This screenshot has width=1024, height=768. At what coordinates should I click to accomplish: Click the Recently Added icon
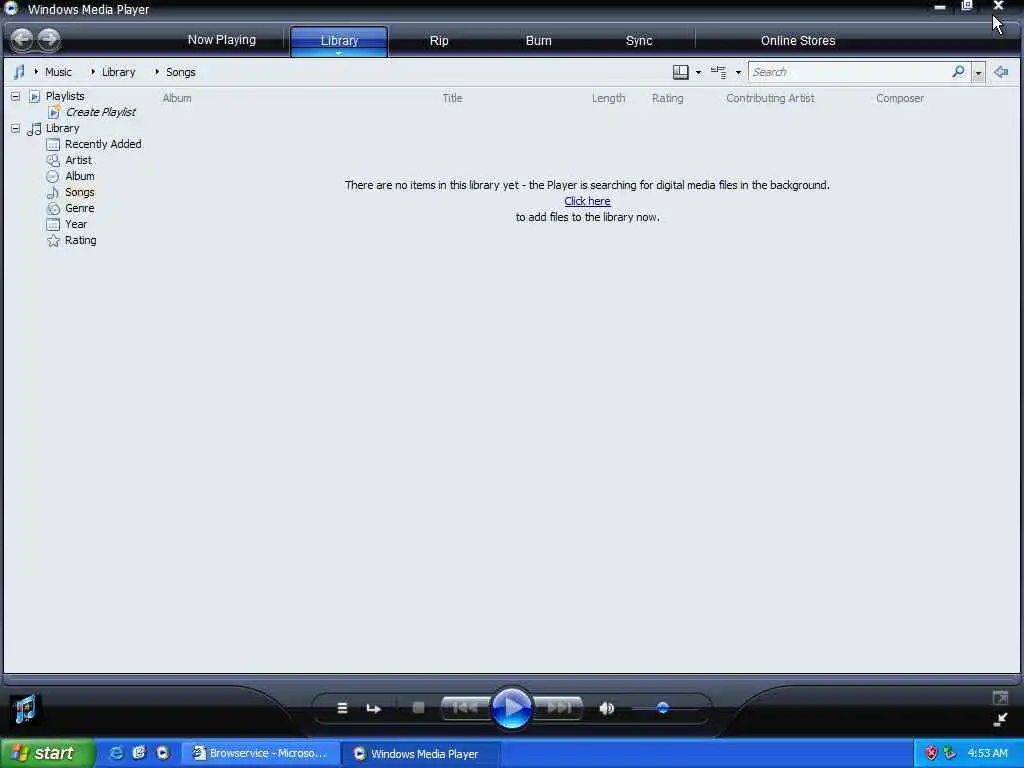(53, 144)
